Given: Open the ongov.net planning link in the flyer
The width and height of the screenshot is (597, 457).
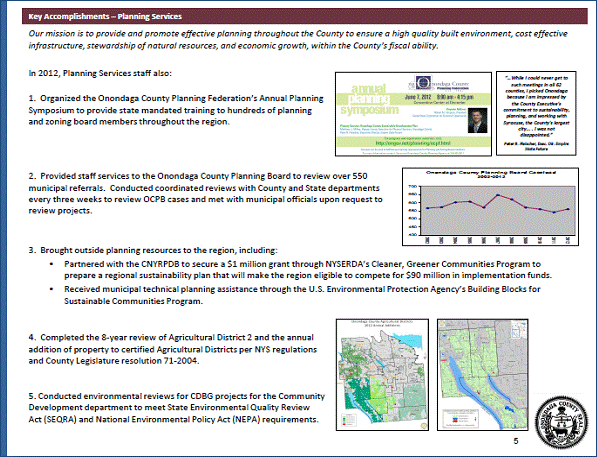Looking at the screenshot, I should coord(413,143).
